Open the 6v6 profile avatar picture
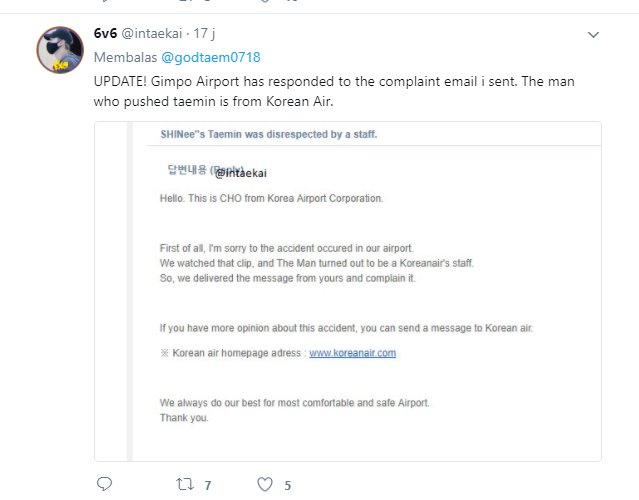Image resolution: width=639 pixels, height=500 pixels. [x=59, y=49]
